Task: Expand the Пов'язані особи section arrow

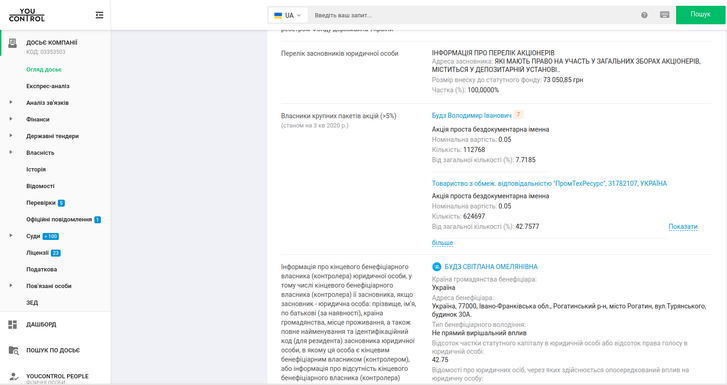Action: tap(11, 285)
